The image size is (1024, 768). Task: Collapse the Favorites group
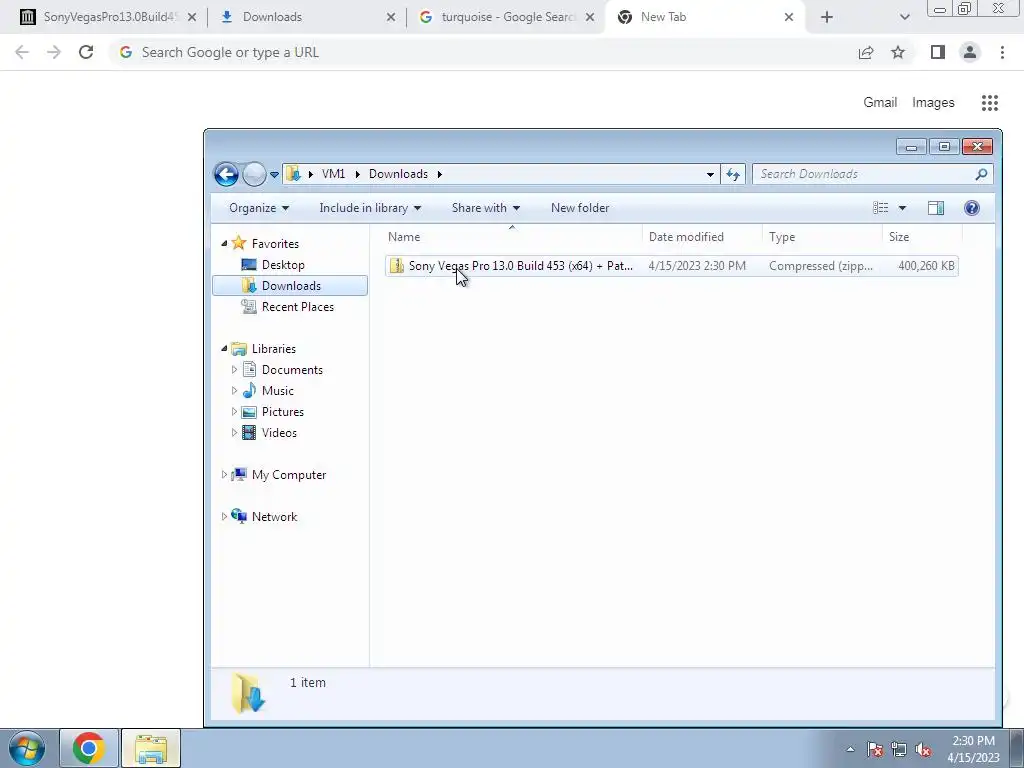coord(224,243)
